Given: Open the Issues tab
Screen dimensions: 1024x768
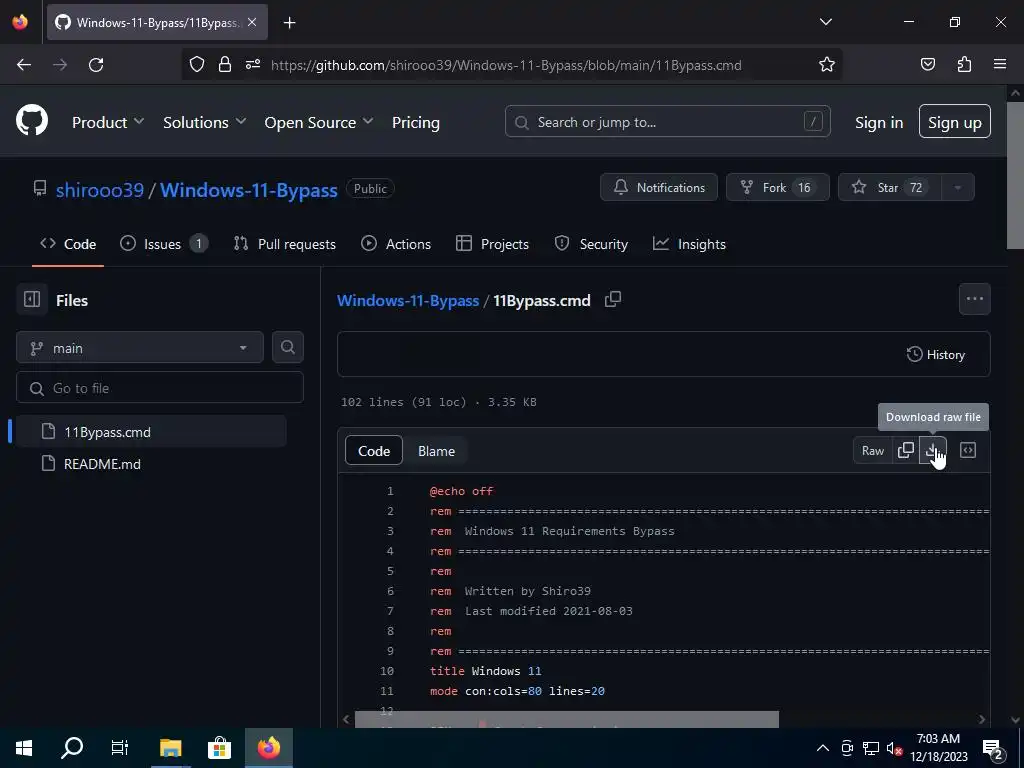Looking at the screenshot, I should [164, 244].
